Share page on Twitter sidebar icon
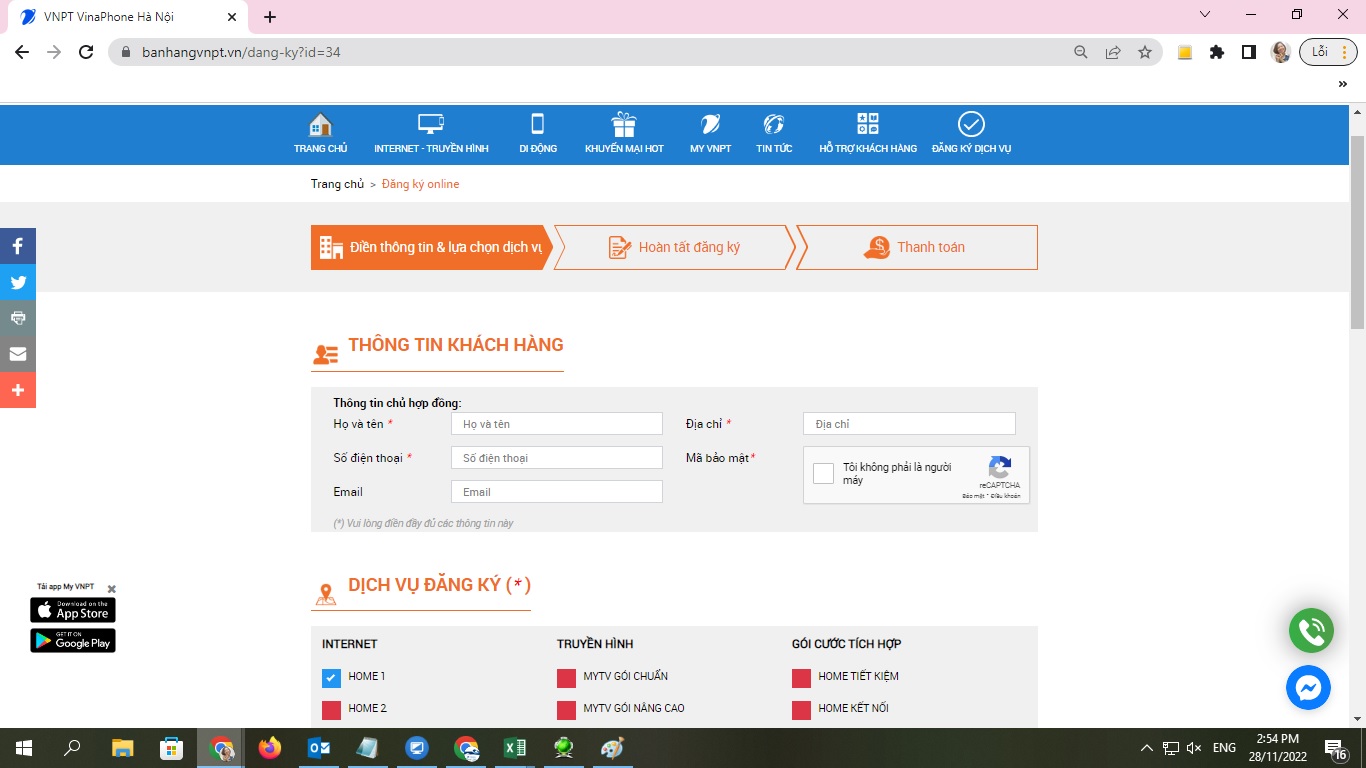 [18, 282]
